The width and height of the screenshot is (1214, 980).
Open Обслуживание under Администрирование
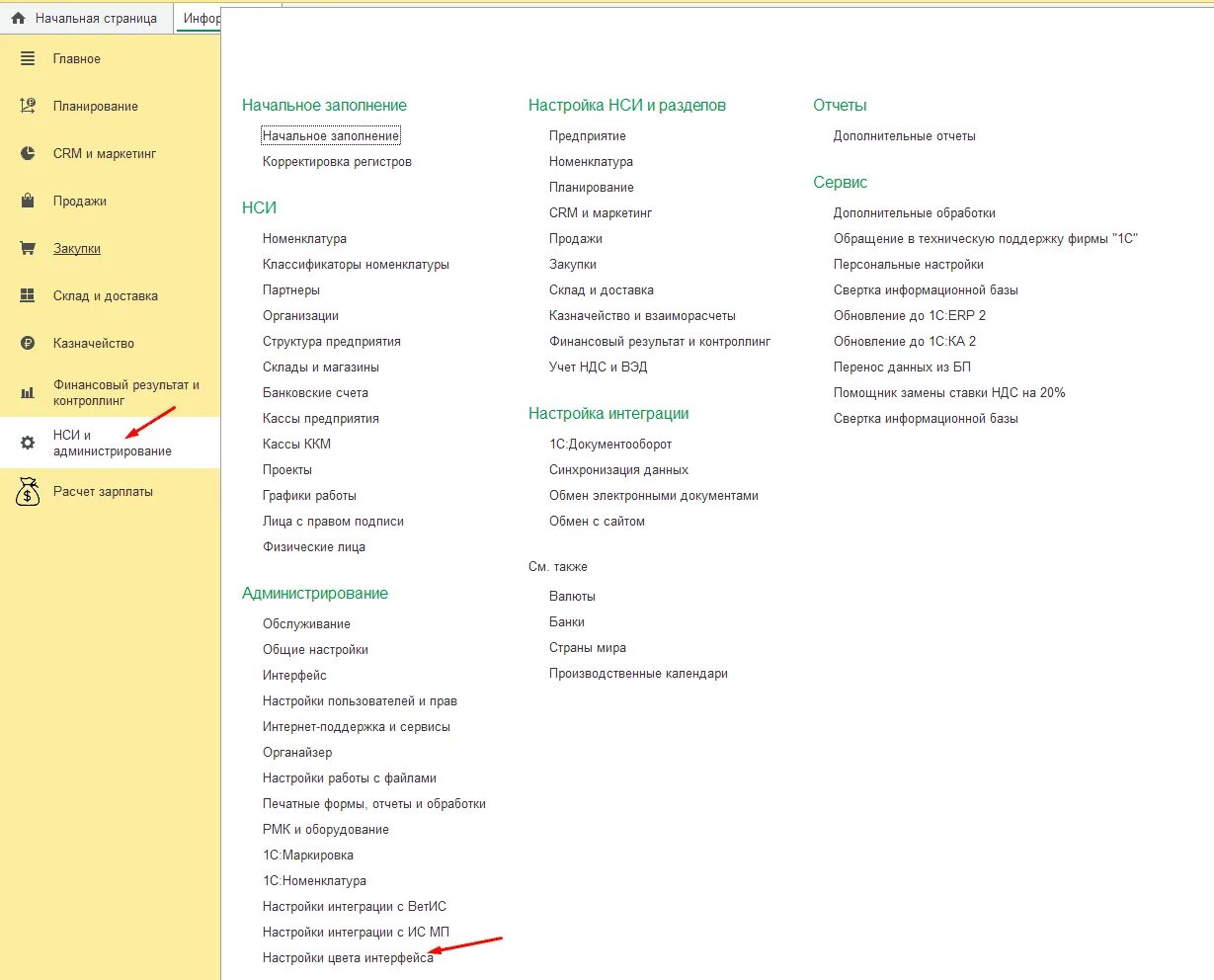[306, 624]
